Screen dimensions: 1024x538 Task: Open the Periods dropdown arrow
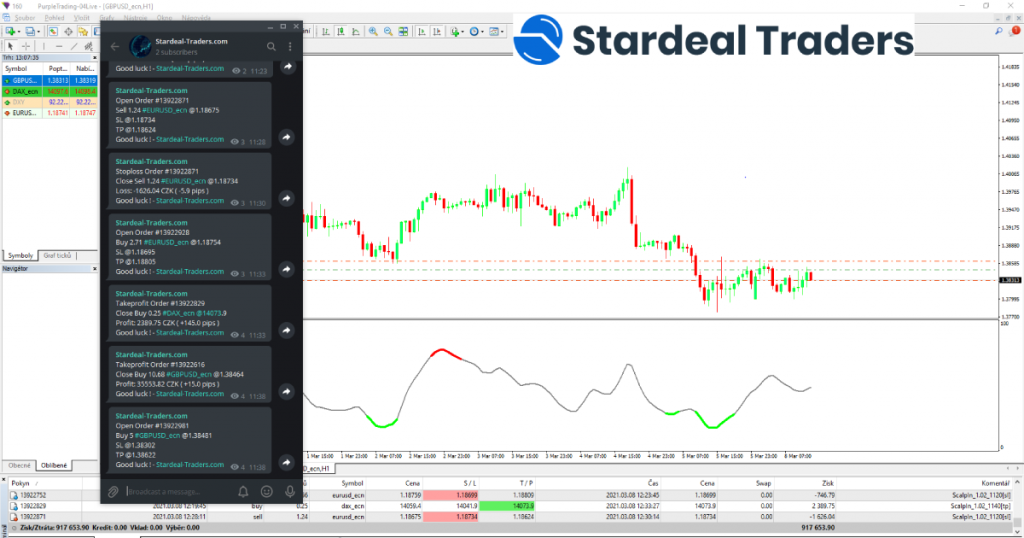(483, 31)
